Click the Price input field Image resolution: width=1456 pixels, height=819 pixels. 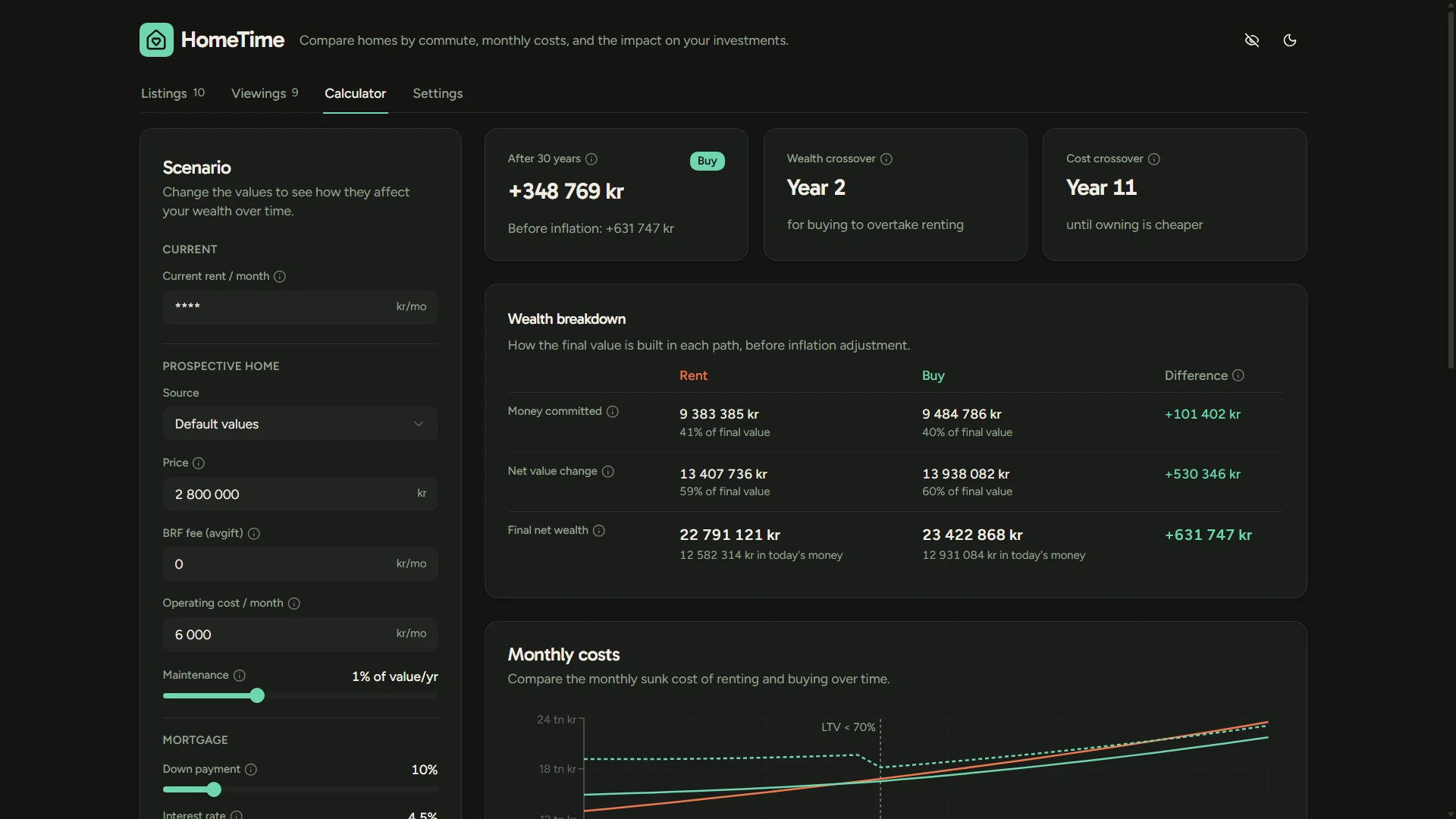coord(300,494)
